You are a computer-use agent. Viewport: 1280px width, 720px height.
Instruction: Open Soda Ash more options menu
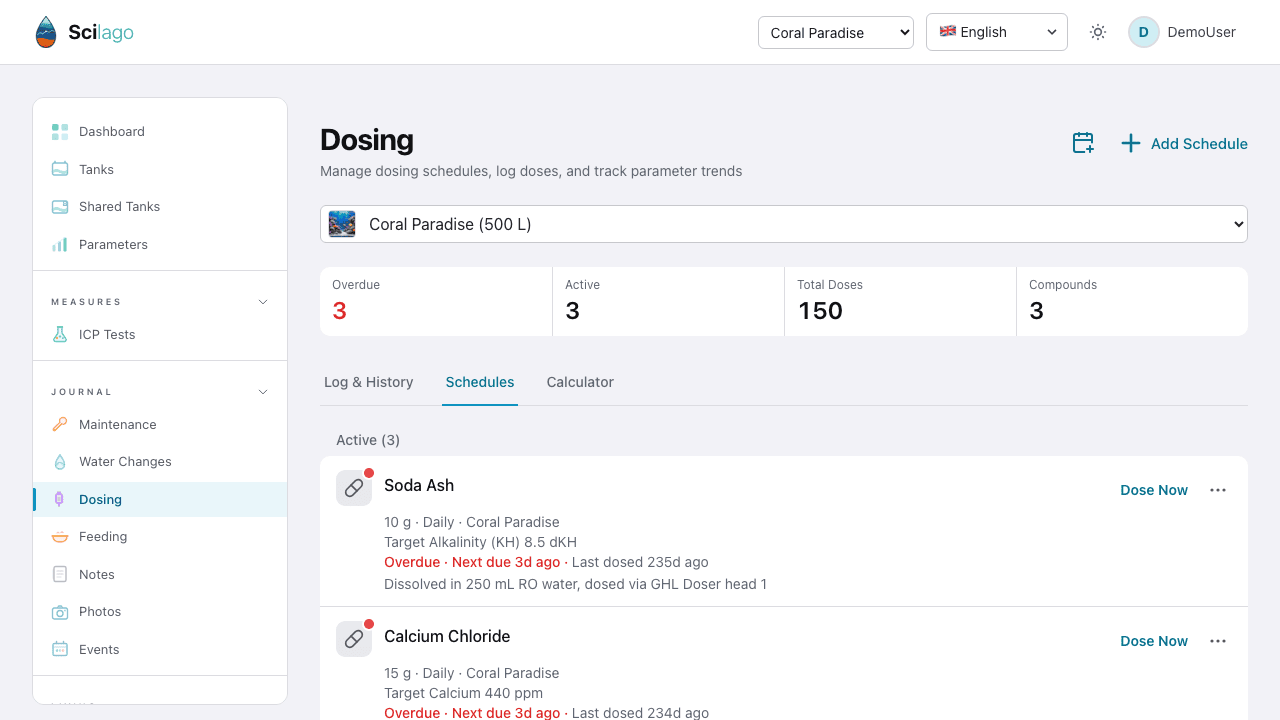[1218, 490]
